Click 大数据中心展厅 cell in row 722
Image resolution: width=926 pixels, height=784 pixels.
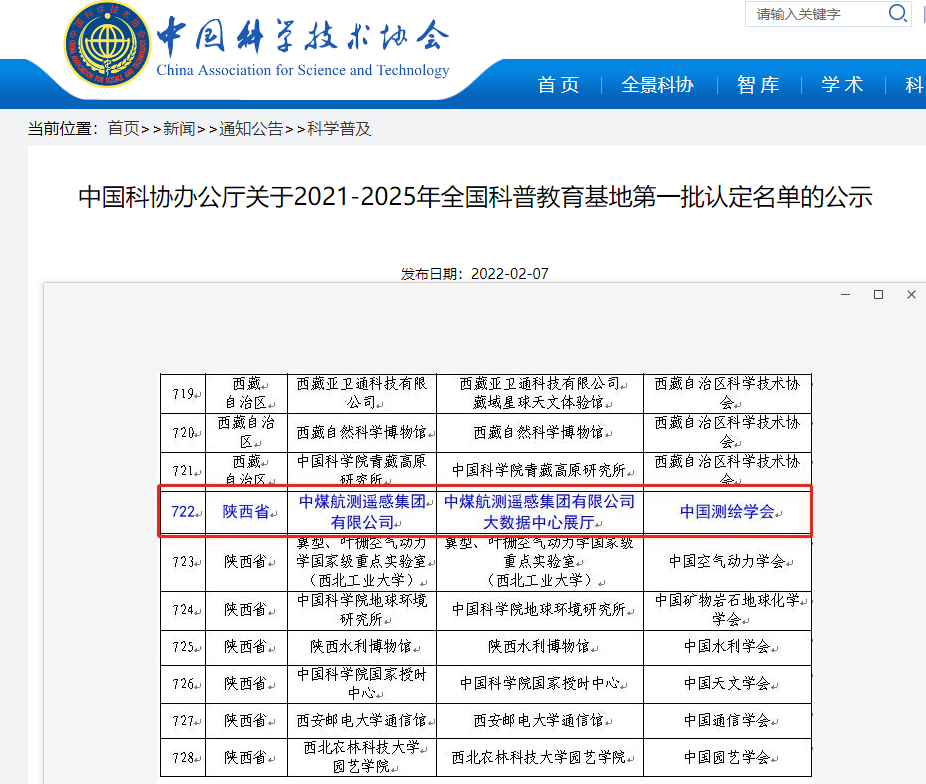click(x=540, y=512)
